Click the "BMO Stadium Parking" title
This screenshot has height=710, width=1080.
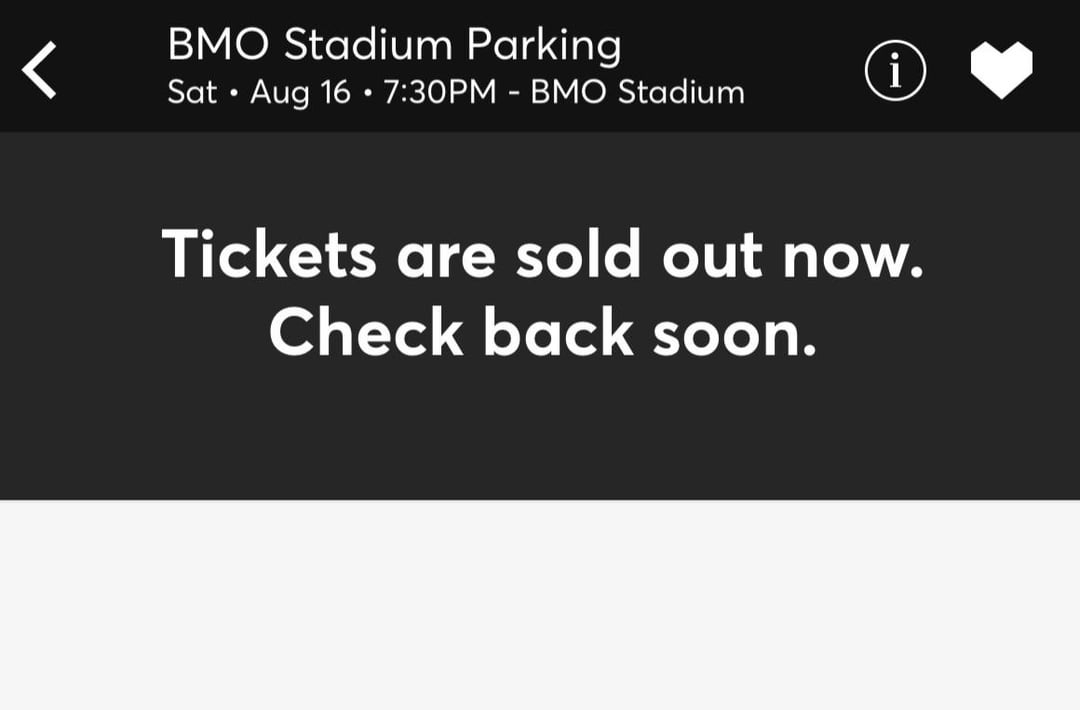pos(394,46)
